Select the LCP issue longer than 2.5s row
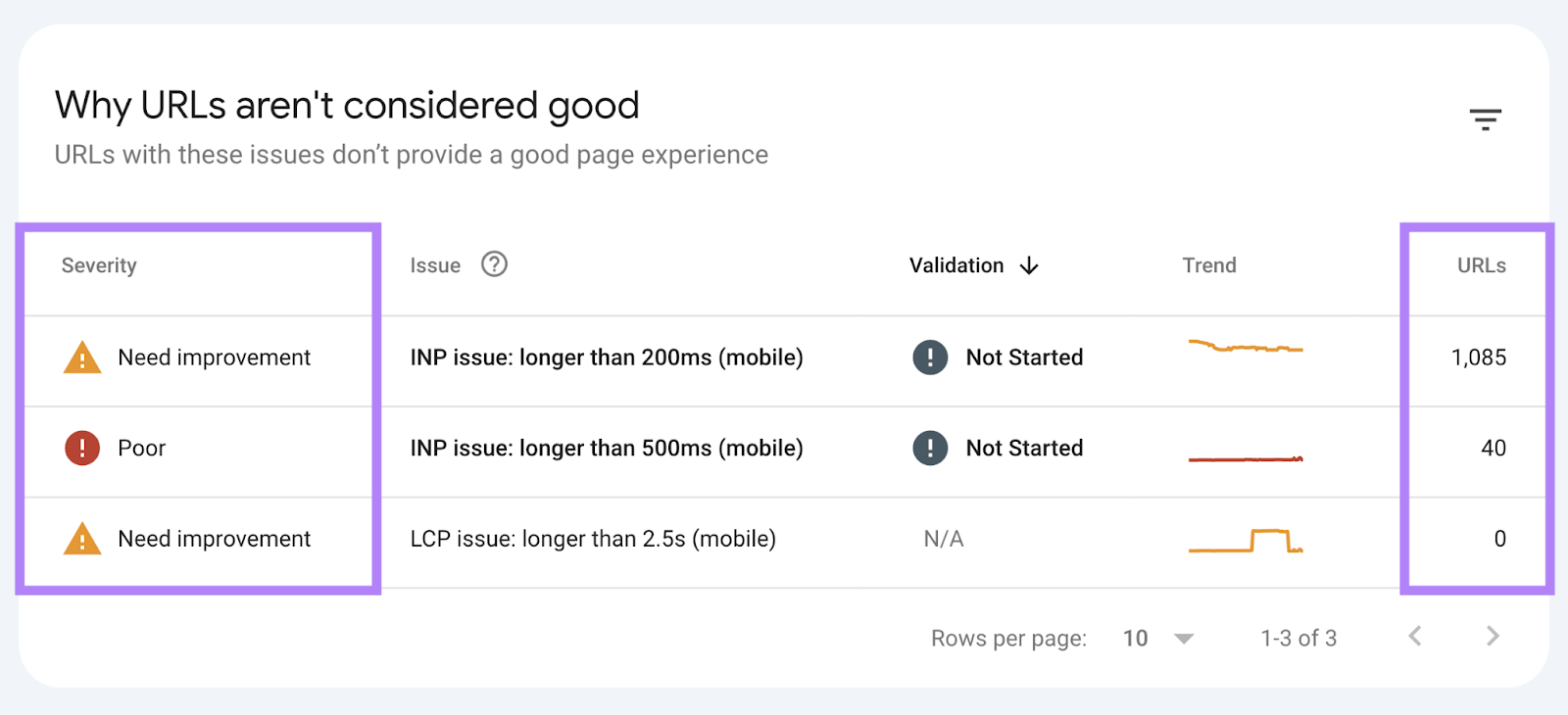 [x=593, y=539]
